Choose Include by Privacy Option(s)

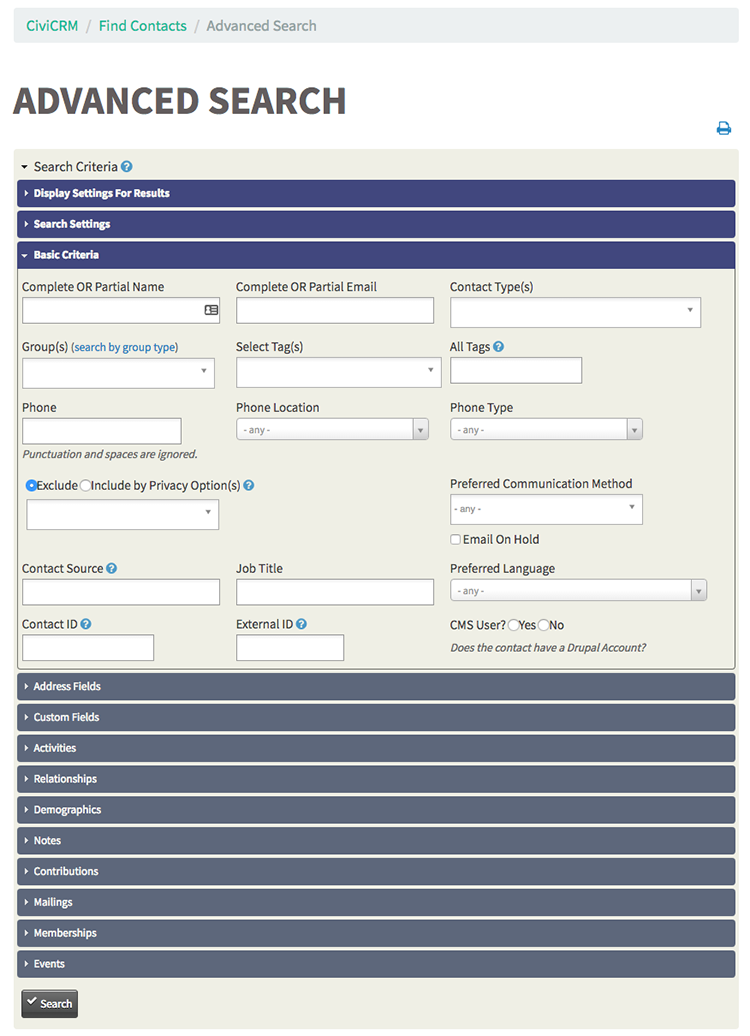(86, 485)
